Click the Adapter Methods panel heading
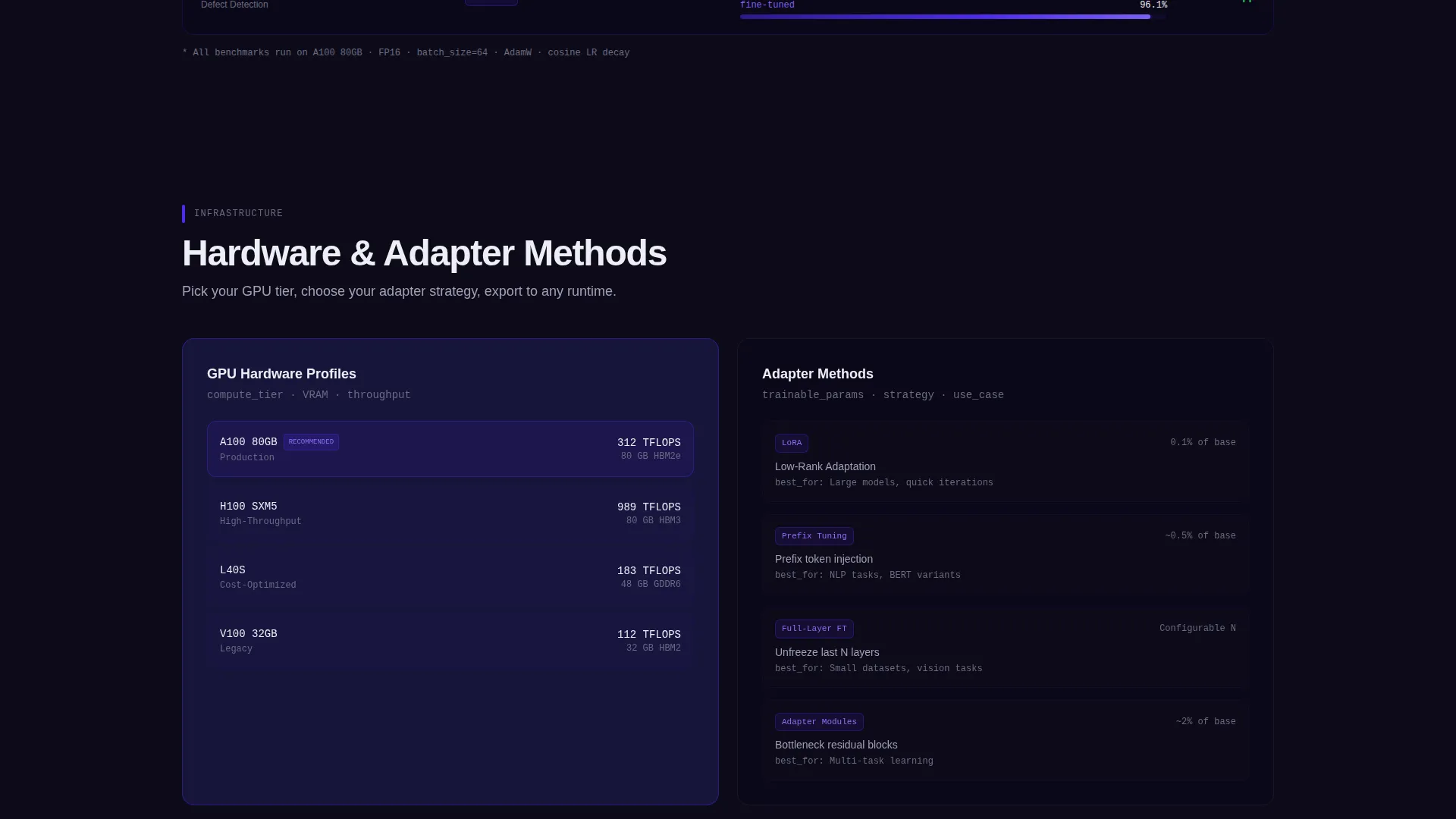1456x819 pixels. (x=817, y=374)
